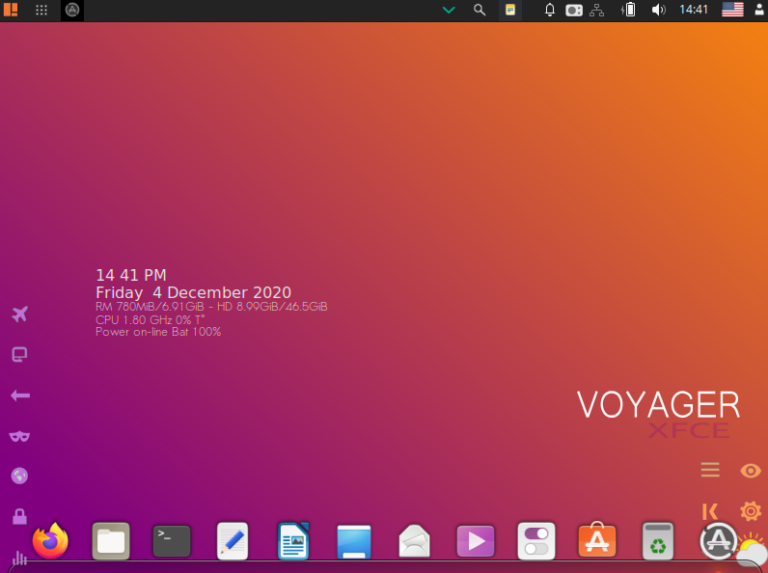Open the weather sun-cloud widget
This screenshot has width=768, height=573.
752,551
